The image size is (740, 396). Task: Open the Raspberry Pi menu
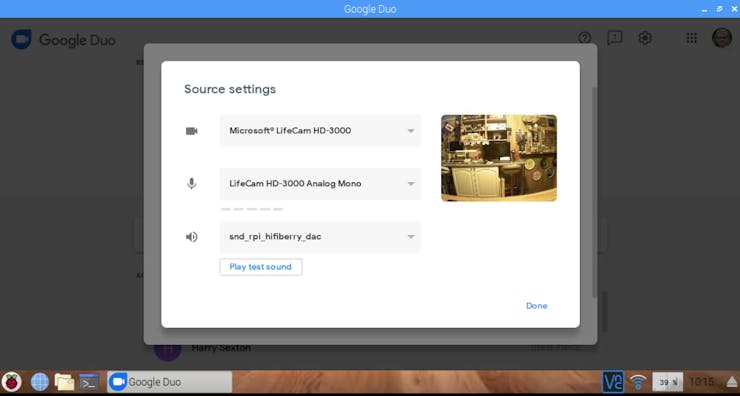point(12,381)
